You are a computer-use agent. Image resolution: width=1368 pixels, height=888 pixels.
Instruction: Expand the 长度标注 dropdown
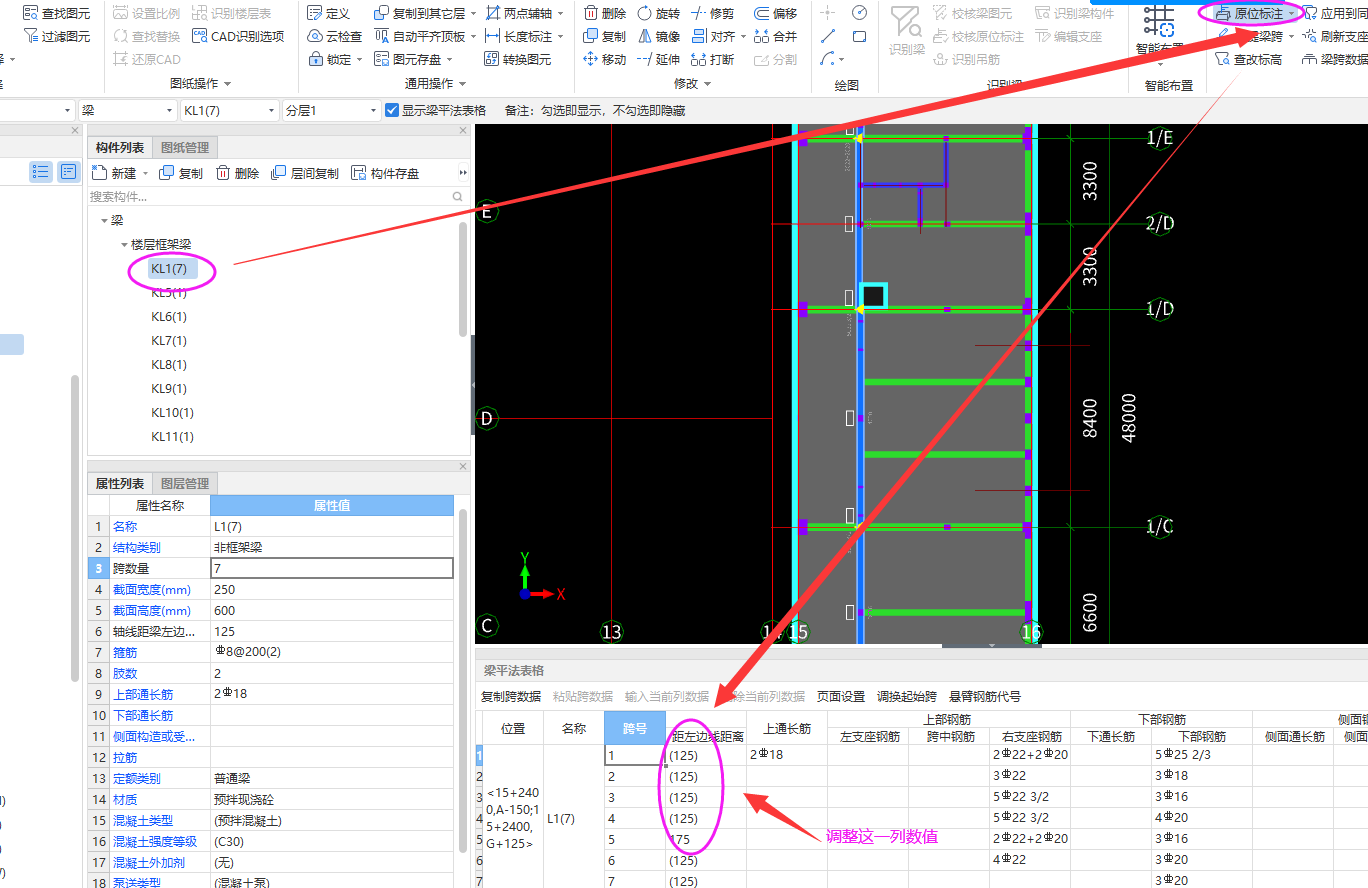(561, 36)
